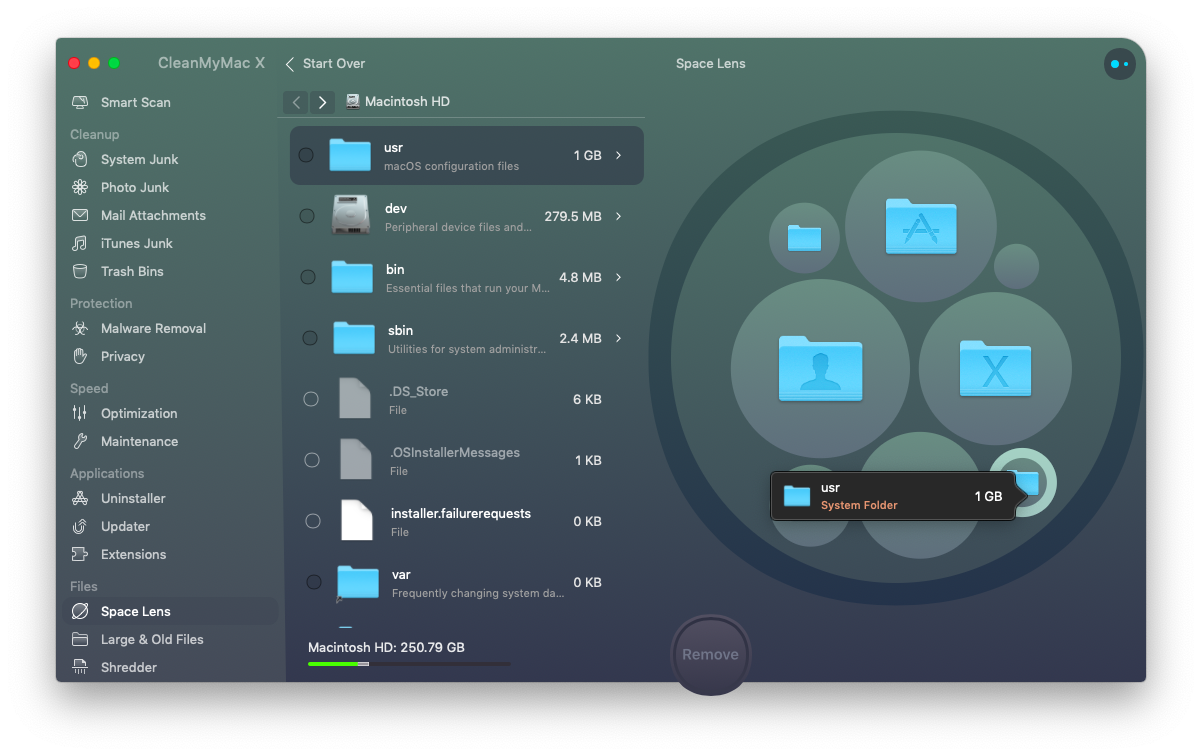The image size is (1202, 756).
Task: Click Macintosh HD breadcrumb label
Action: (407, 102)
